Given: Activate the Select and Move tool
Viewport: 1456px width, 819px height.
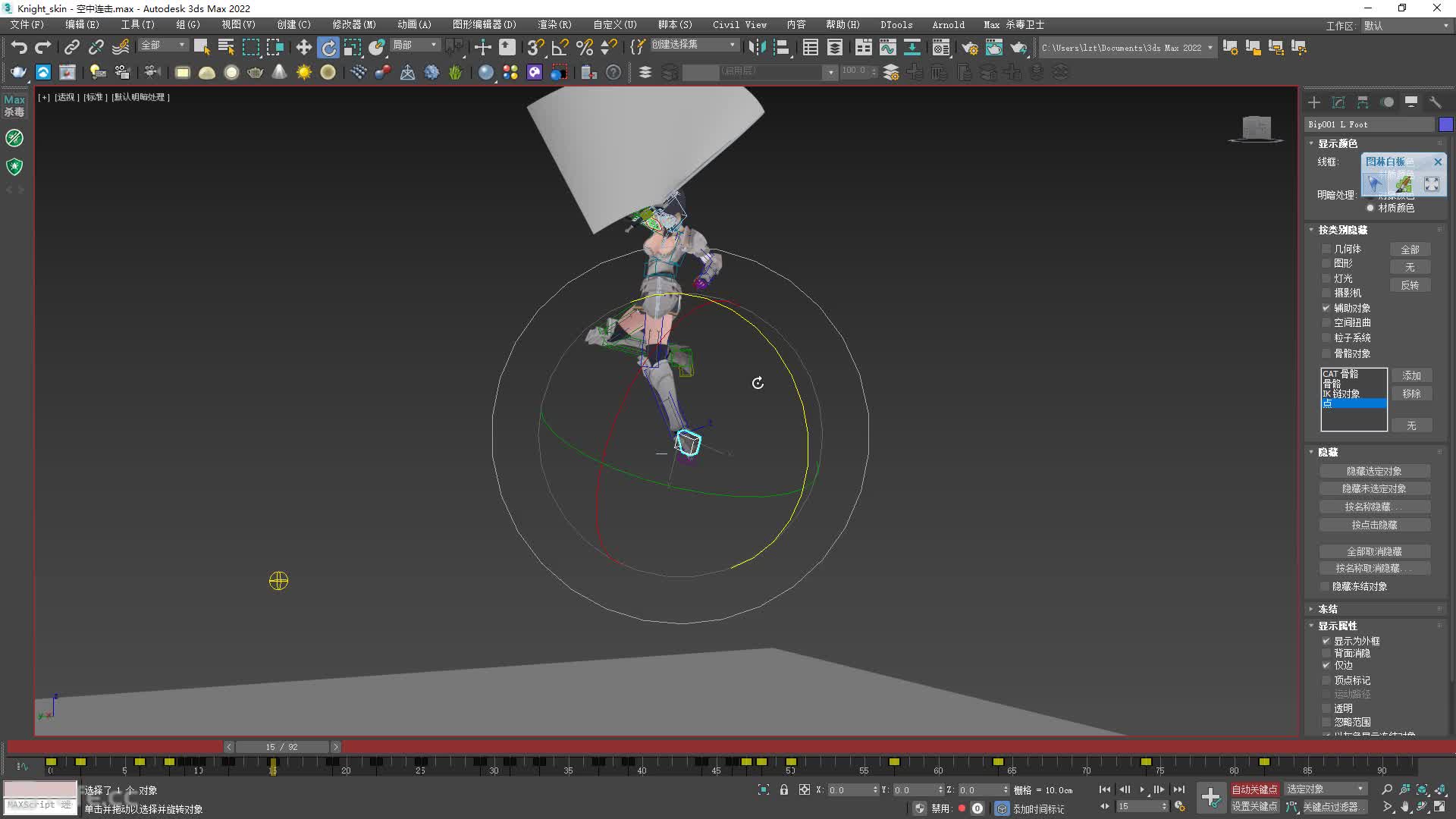Looking at the screenshot, I should coord(303,47).
